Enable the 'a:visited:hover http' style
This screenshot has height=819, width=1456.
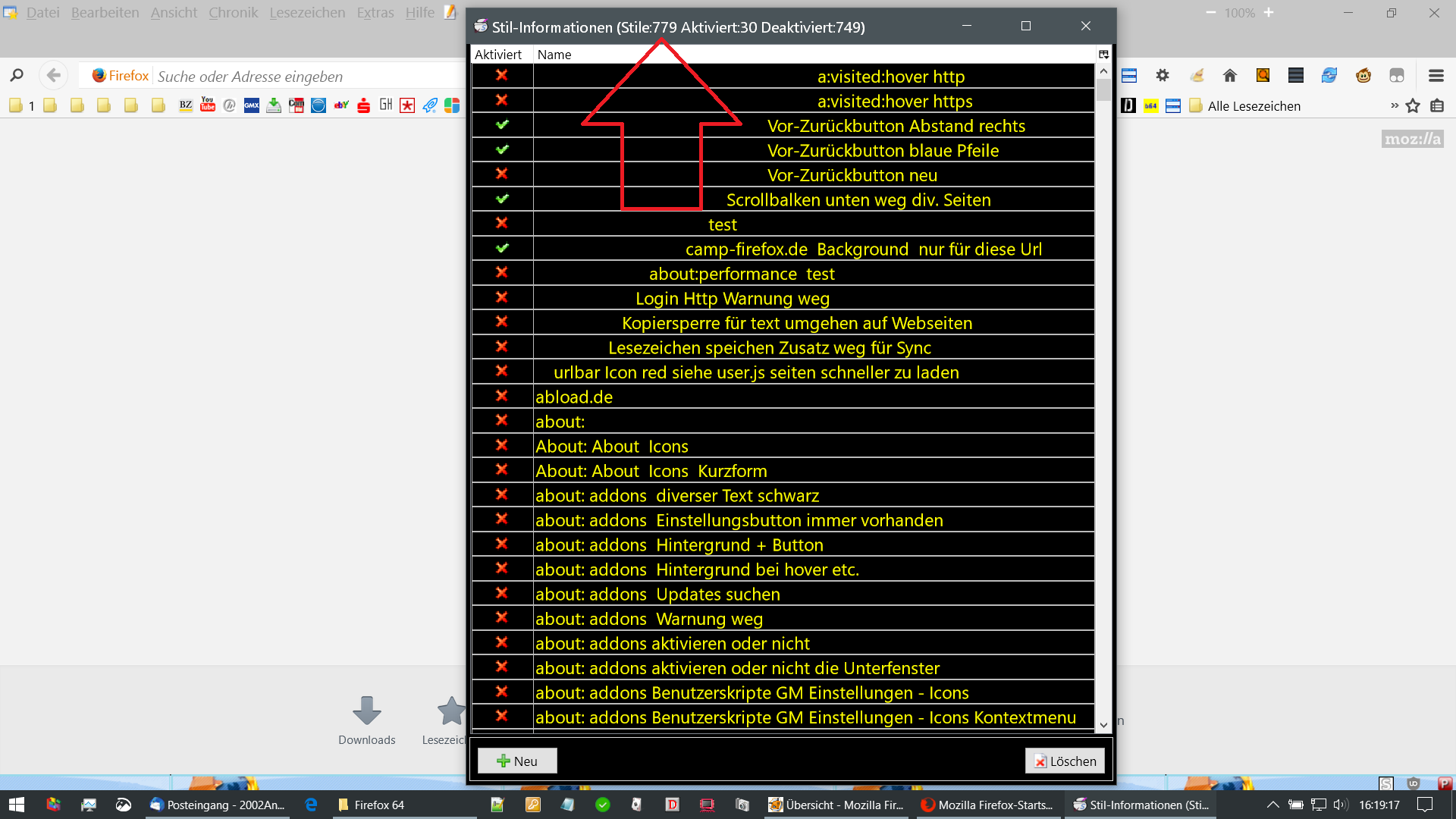tap(502, 76)
